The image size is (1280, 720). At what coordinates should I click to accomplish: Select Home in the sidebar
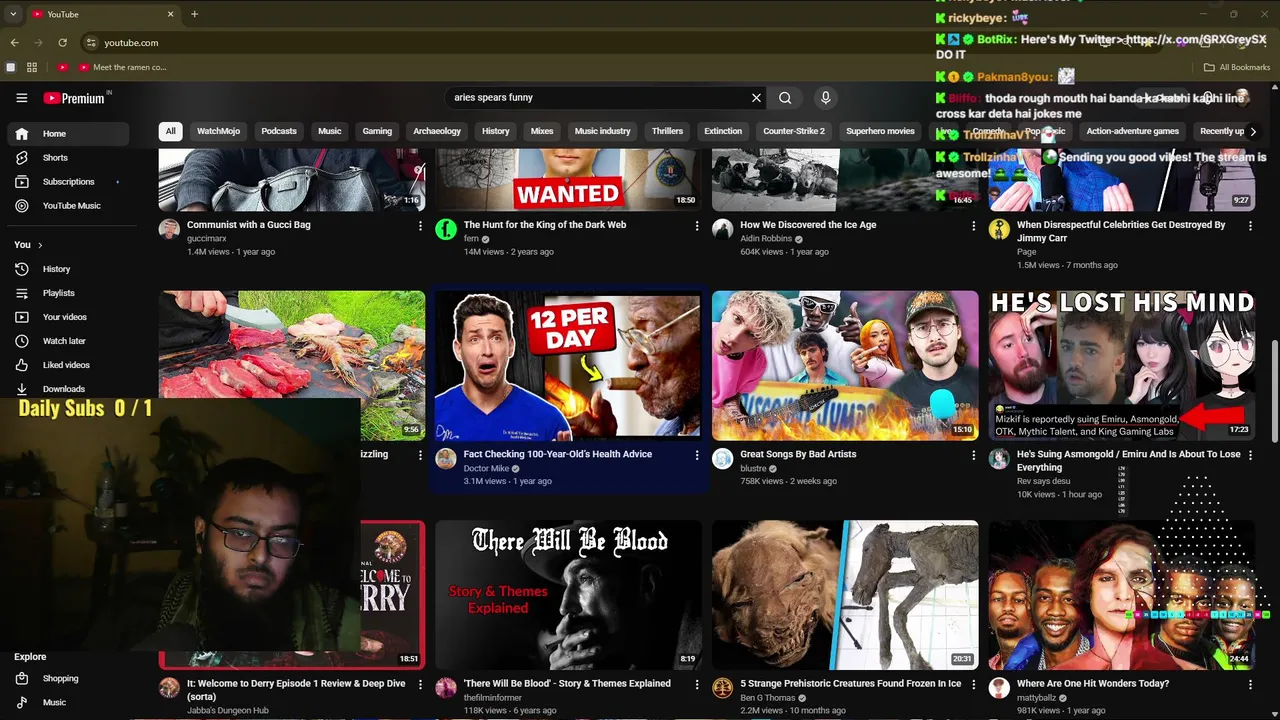(x=68, y=134)
